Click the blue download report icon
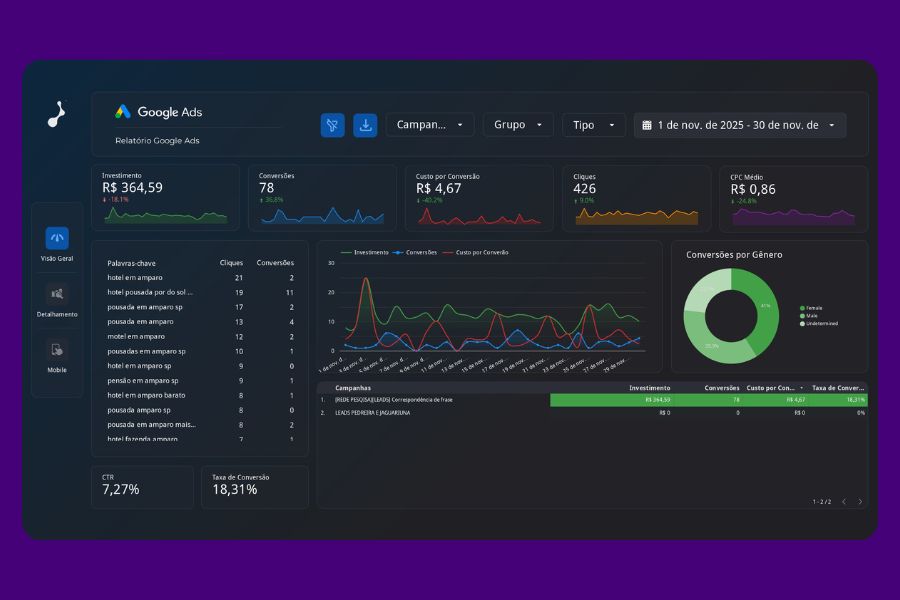 [365, 125]
